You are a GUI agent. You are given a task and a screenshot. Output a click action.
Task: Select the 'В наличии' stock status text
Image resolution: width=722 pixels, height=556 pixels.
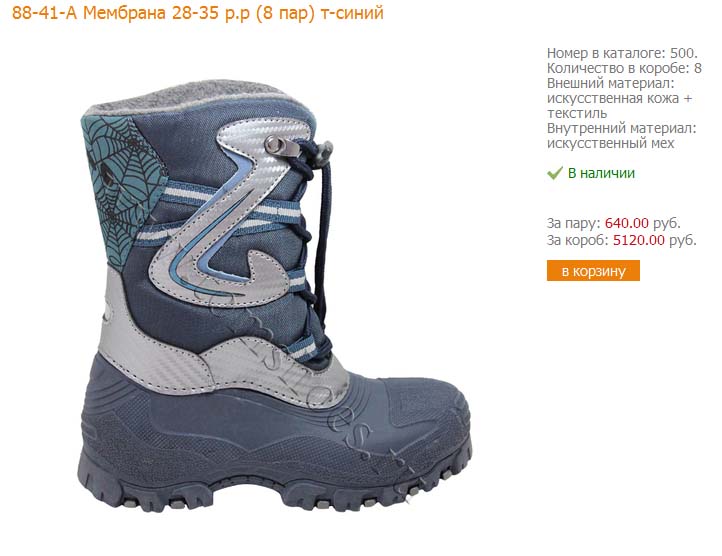tap(601, 173)
